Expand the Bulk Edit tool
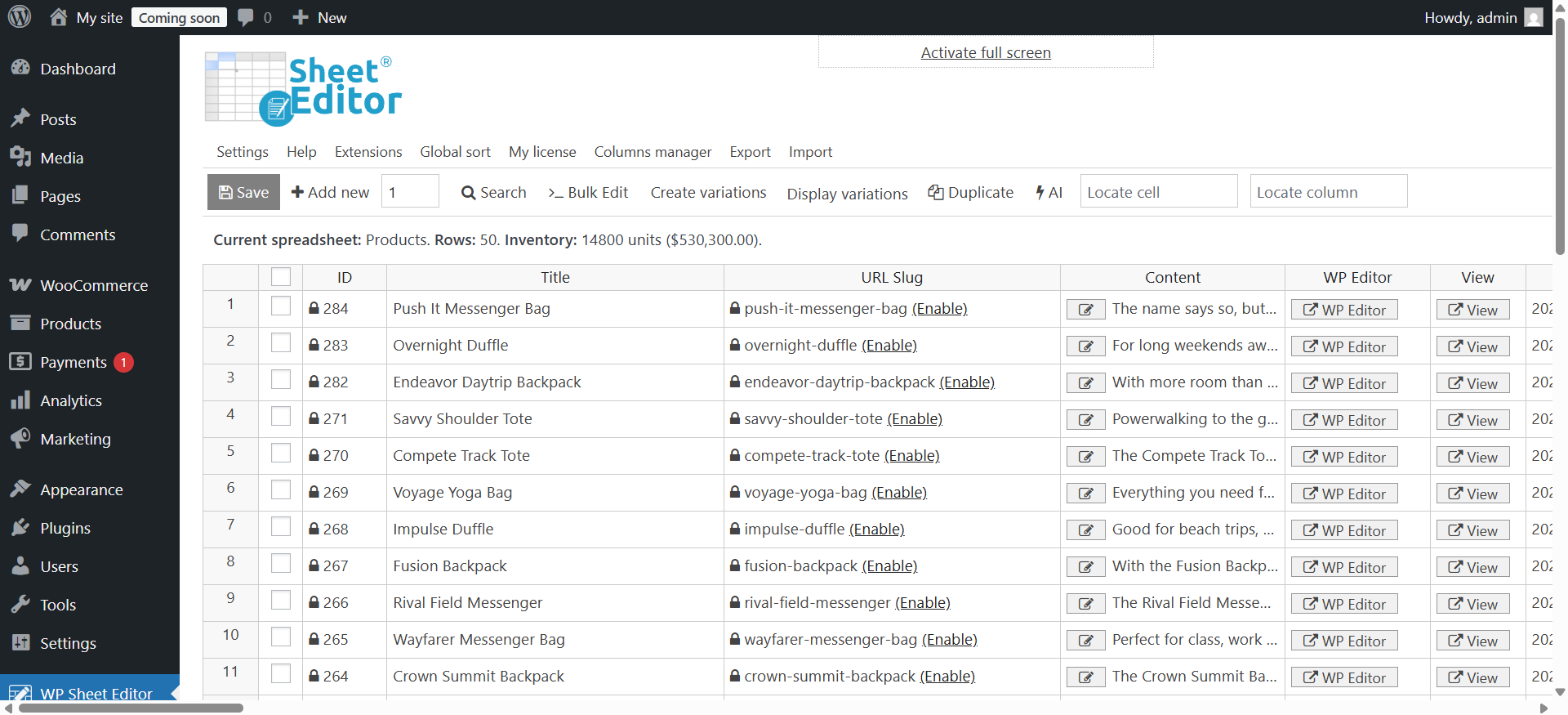This screenshot has width=1568, height=715. (x=588, y=192)
